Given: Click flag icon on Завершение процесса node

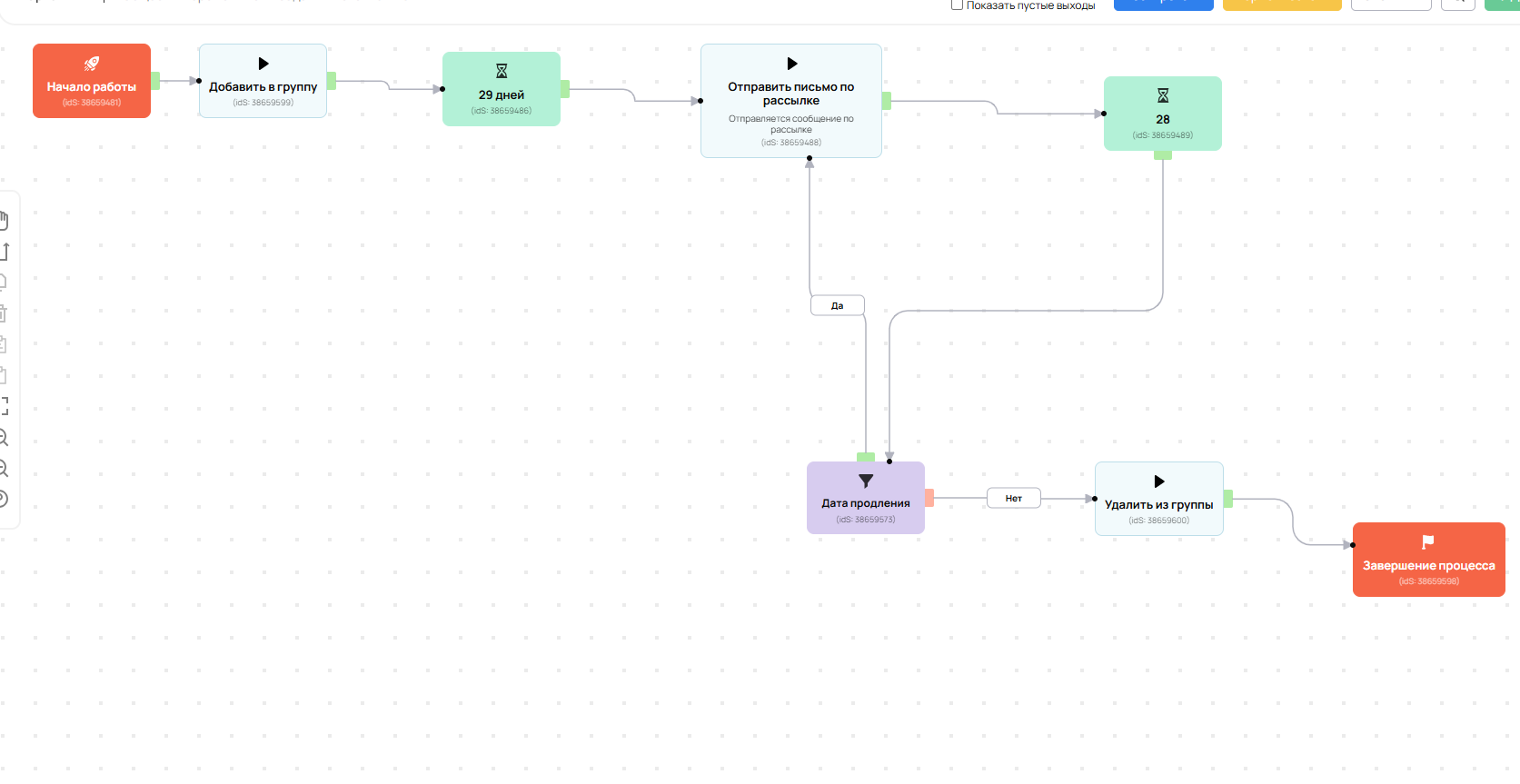Looking at the screenshot, I should point(1428,542).
